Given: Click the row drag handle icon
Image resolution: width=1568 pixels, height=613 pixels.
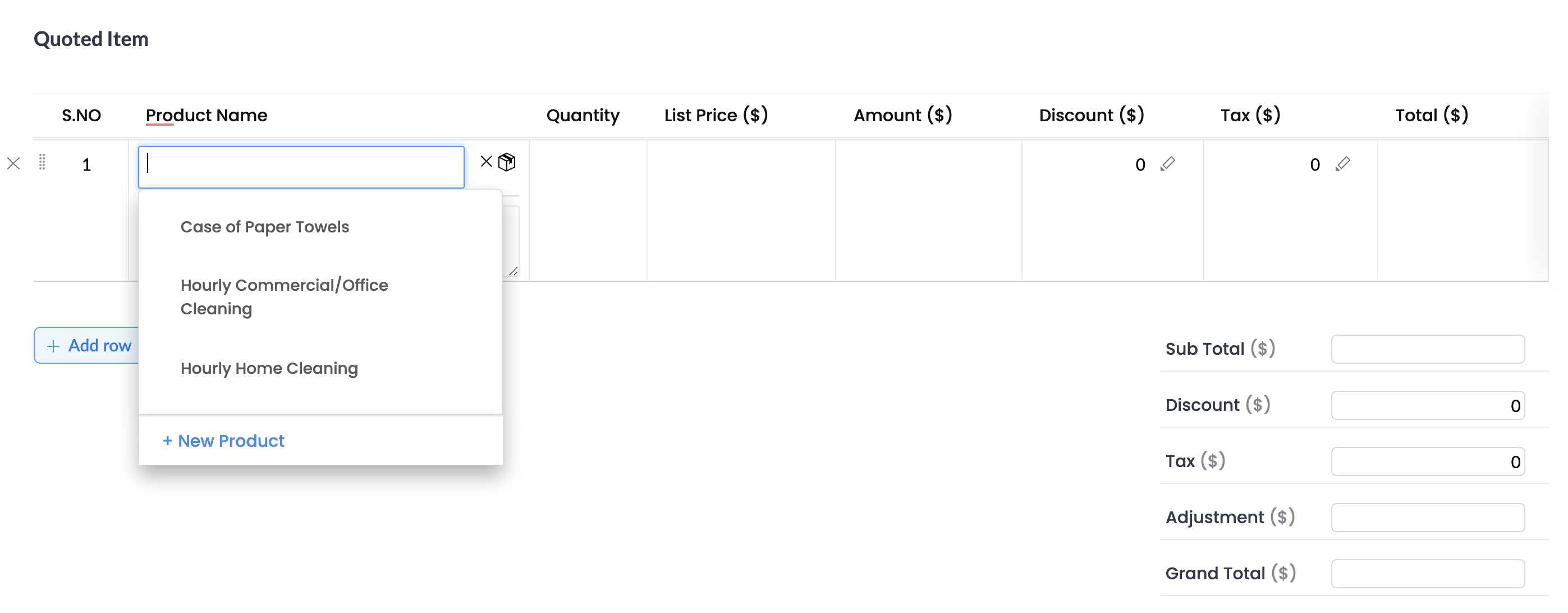Looking at the screenshot, I should pos(42,163).
